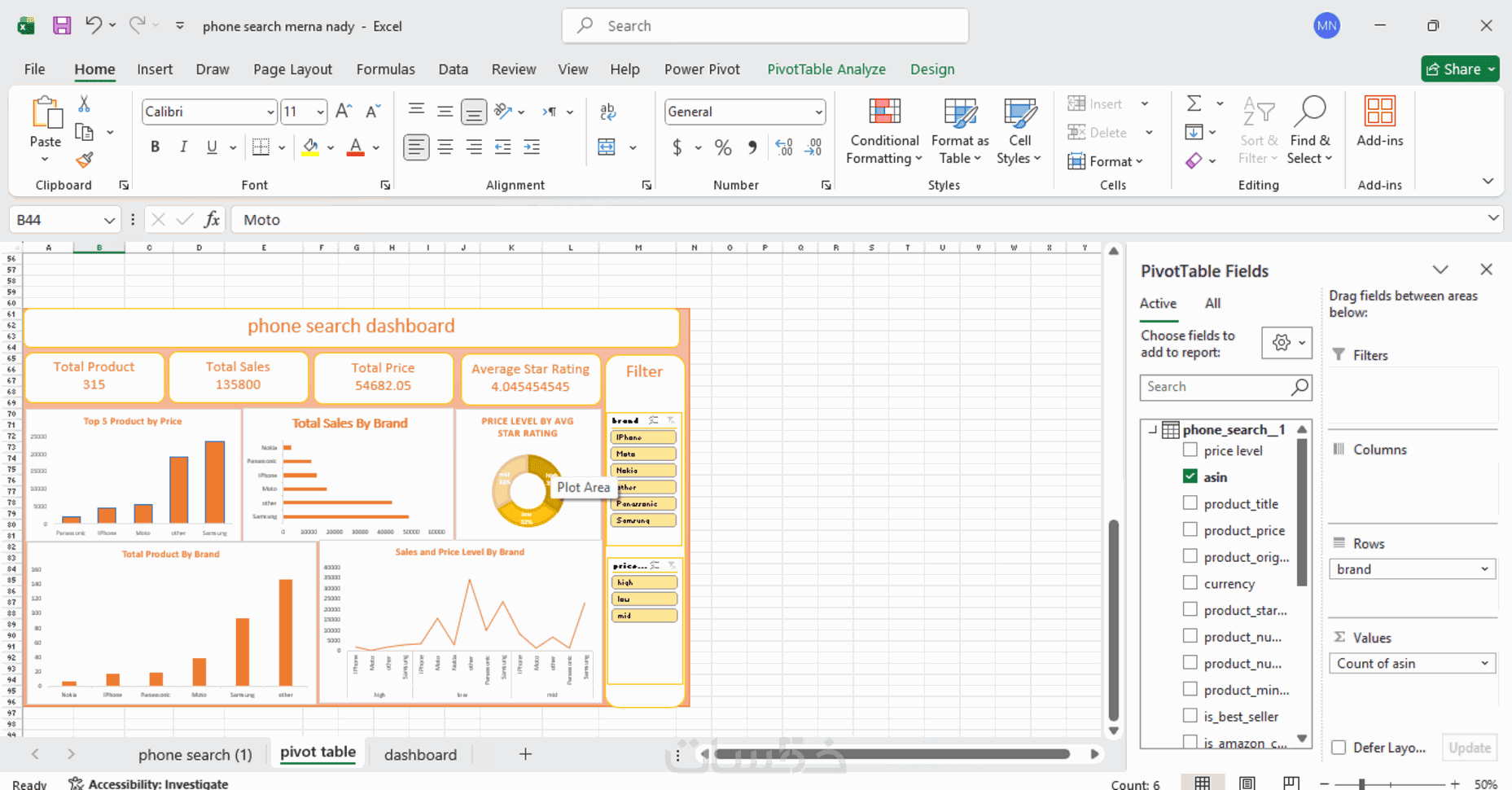Image resolution: width=1512 pixels, height=790 pixels.
Task: Check the product_price field
Action: point(1190,529)
